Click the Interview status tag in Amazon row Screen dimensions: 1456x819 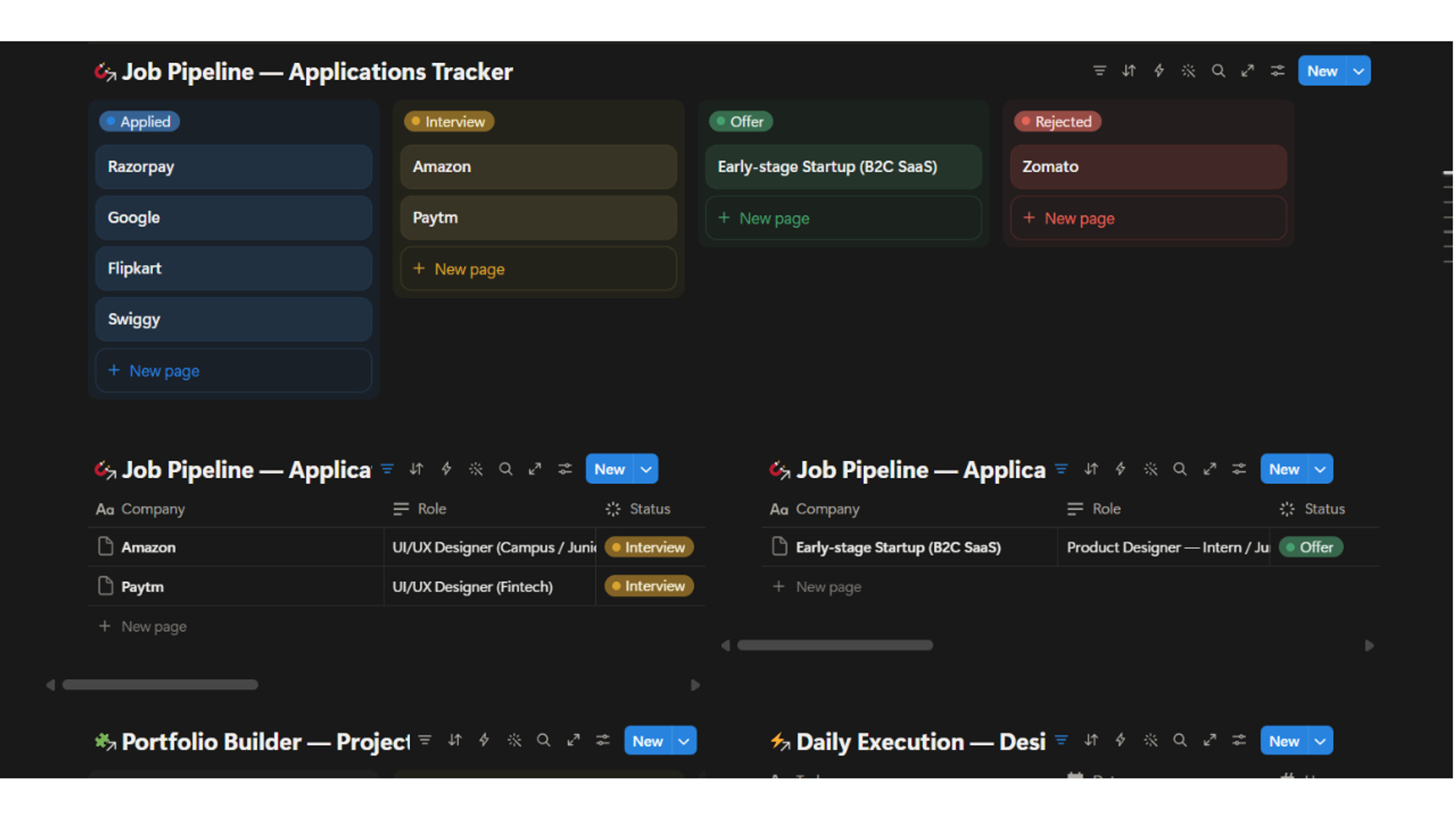point(649,547)
